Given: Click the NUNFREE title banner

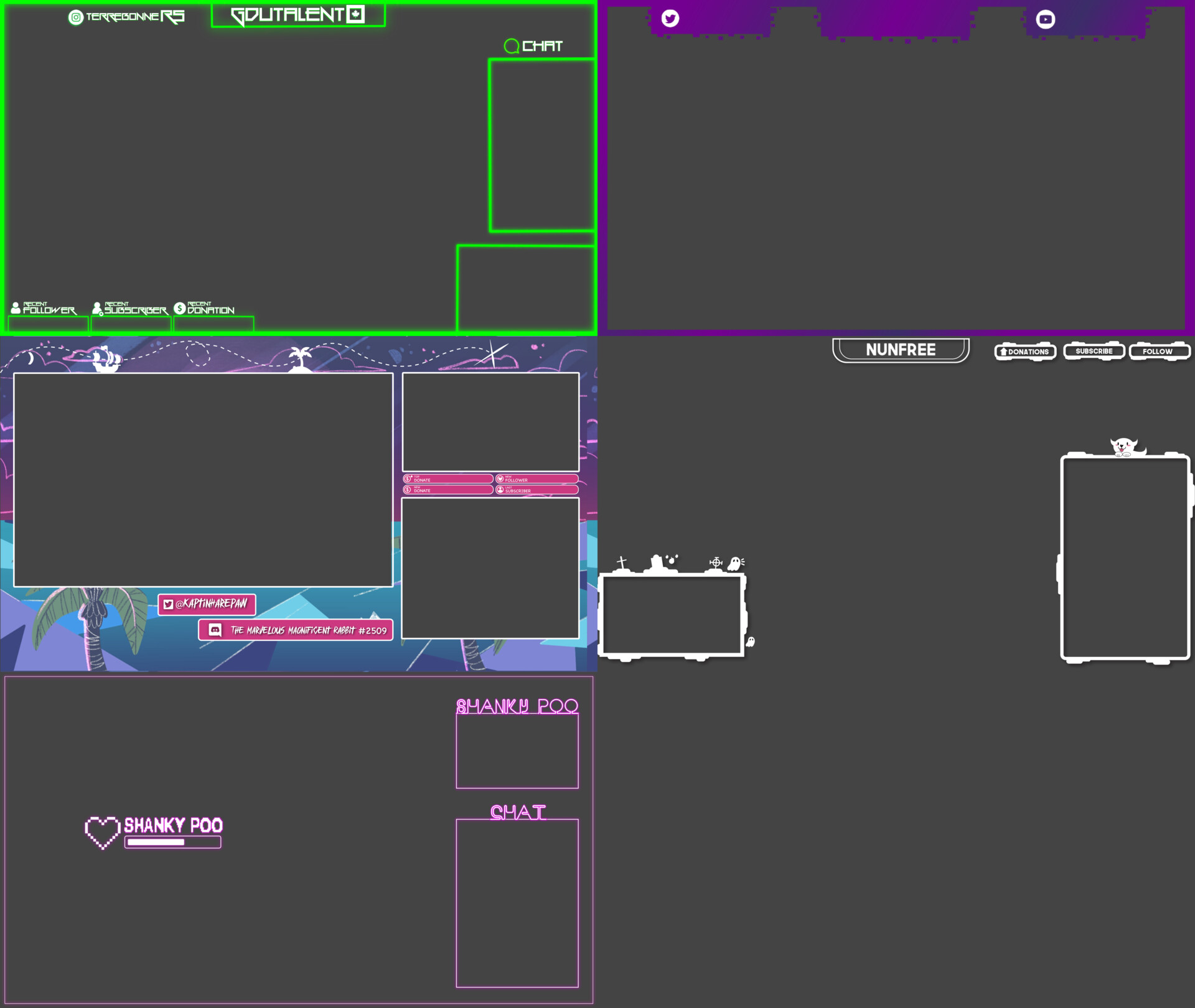Looking at the screenshot, I should [900, 350].
